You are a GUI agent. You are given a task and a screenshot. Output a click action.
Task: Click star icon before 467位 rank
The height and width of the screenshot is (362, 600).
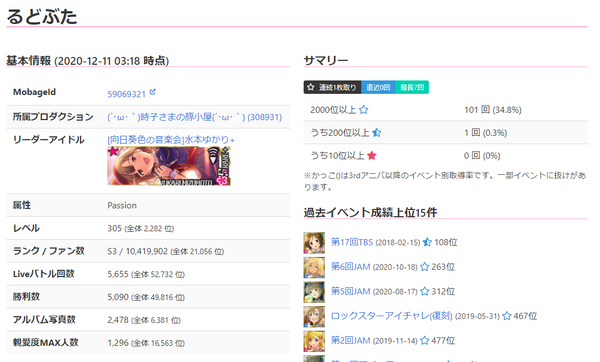click(507, 316)
